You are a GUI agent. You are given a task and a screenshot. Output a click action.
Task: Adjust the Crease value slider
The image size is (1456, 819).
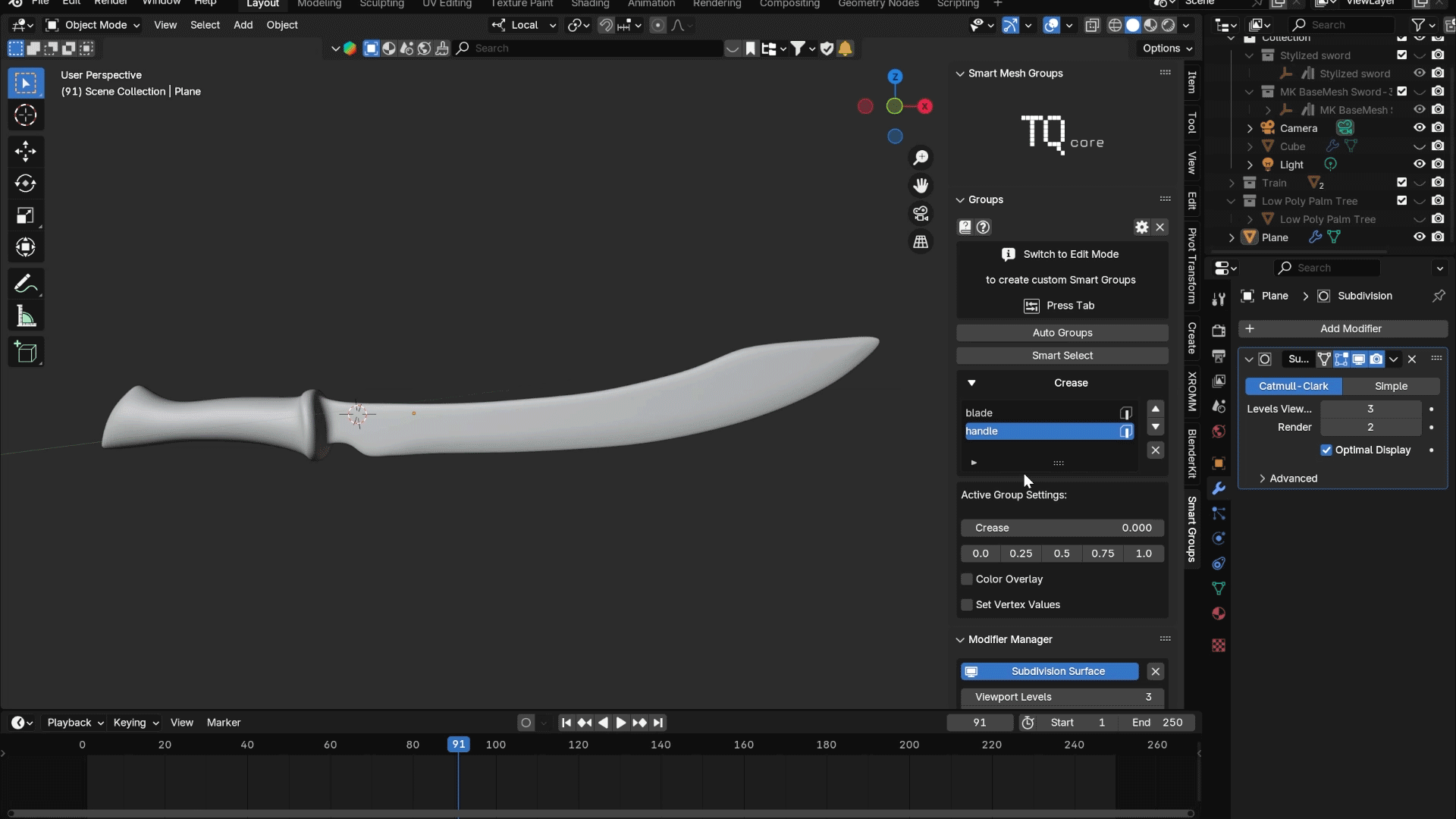1062,528
